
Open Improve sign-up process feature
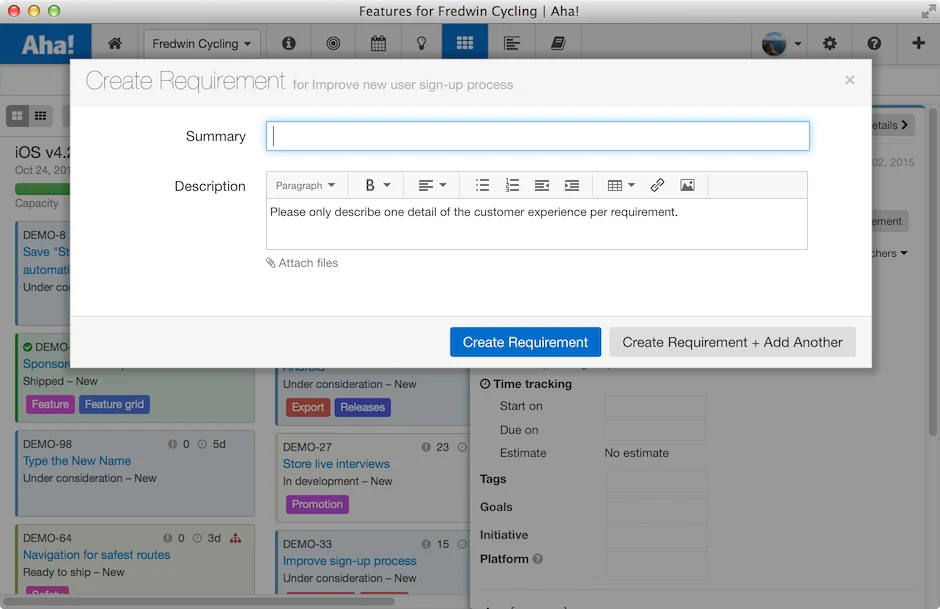350,560
